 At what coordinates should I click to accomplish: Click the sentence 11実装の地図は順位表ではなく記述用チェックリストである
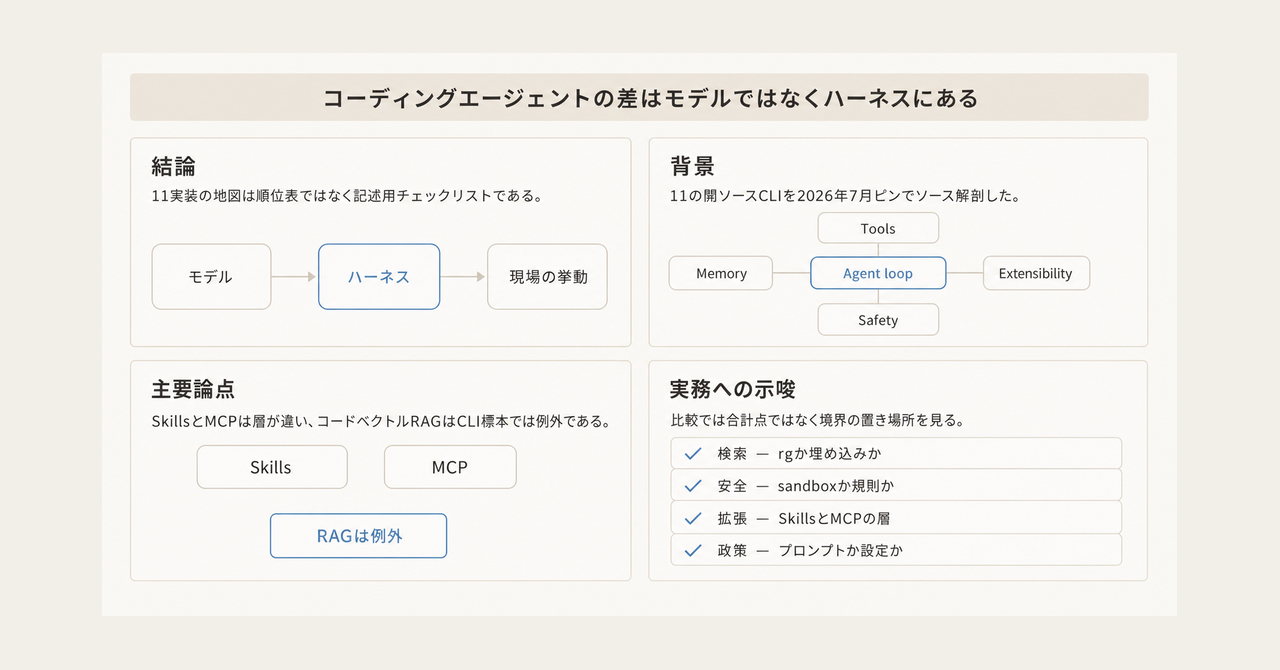pyautogui.click(x=347, y=196)
